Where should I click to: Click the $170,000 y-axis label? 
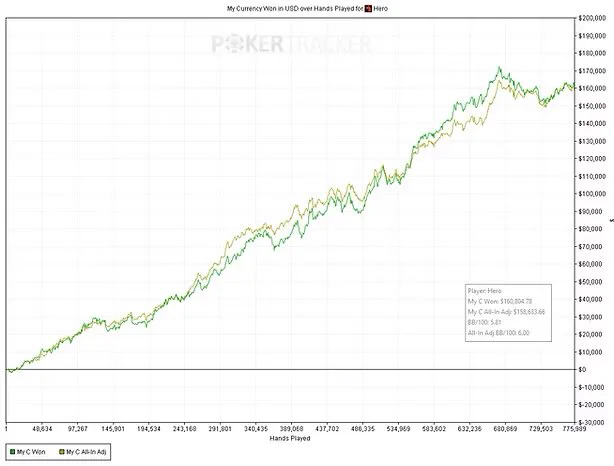coord(591,71)
